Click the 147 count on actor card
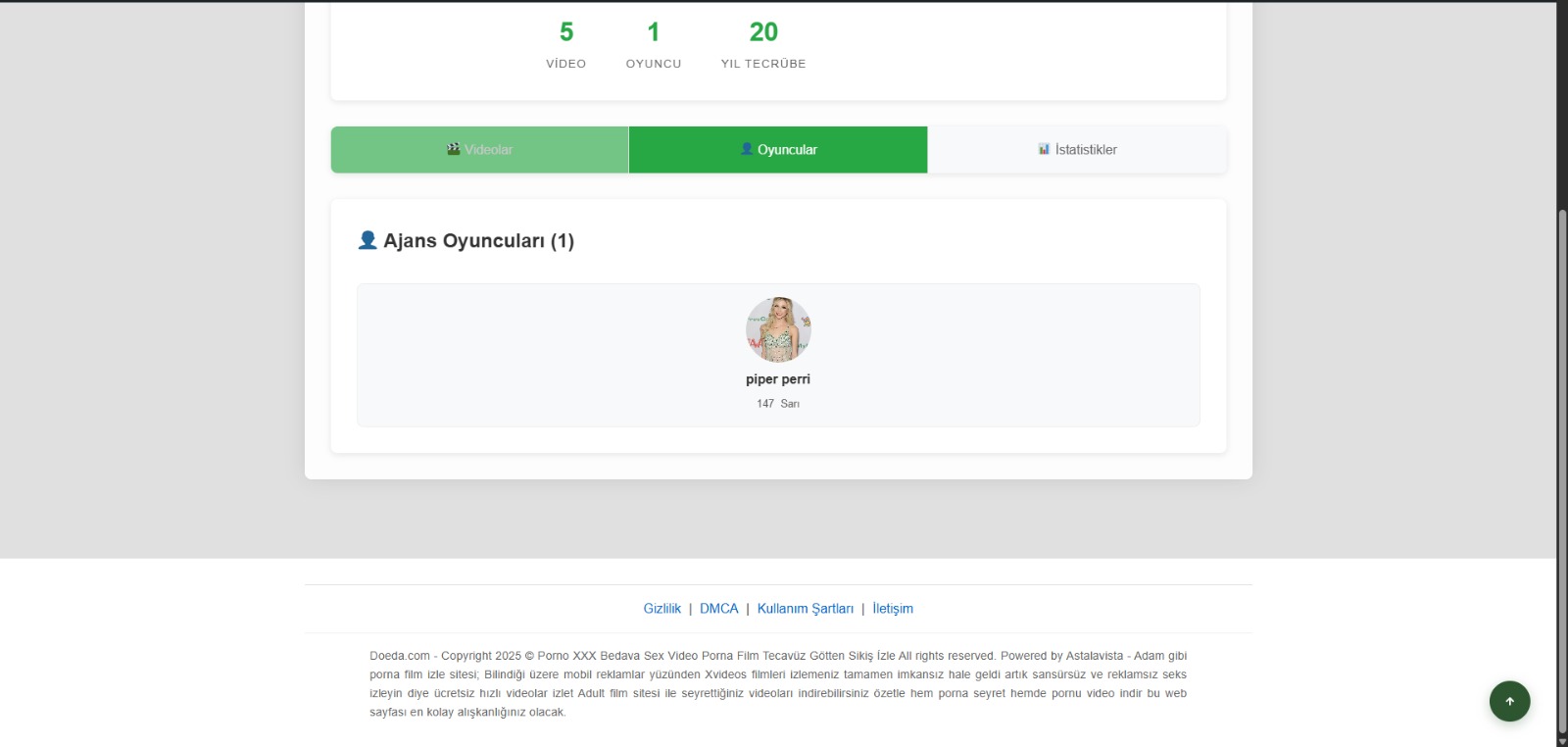The width and height of the screenshot is (1568, 747). click(765, 404)
